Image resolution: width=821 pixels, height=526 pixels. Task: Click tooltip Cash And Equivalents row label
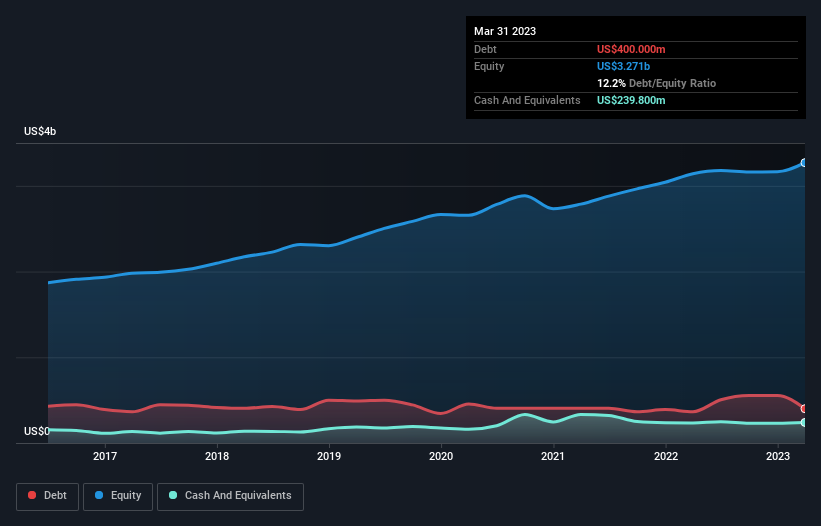[527, 100]
